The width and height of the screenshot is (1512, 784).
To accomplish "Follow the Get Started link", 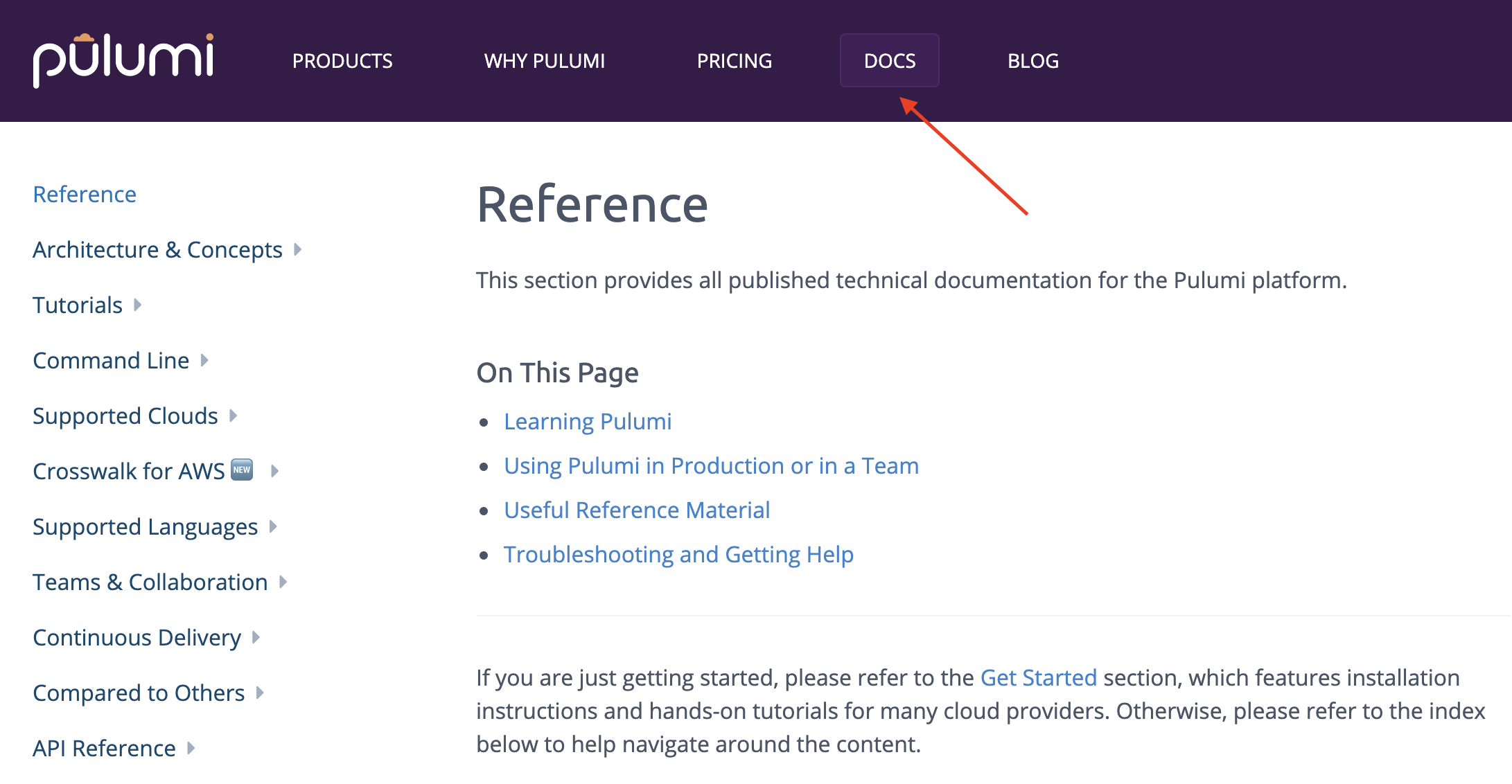I will (x=1038, y=677).
